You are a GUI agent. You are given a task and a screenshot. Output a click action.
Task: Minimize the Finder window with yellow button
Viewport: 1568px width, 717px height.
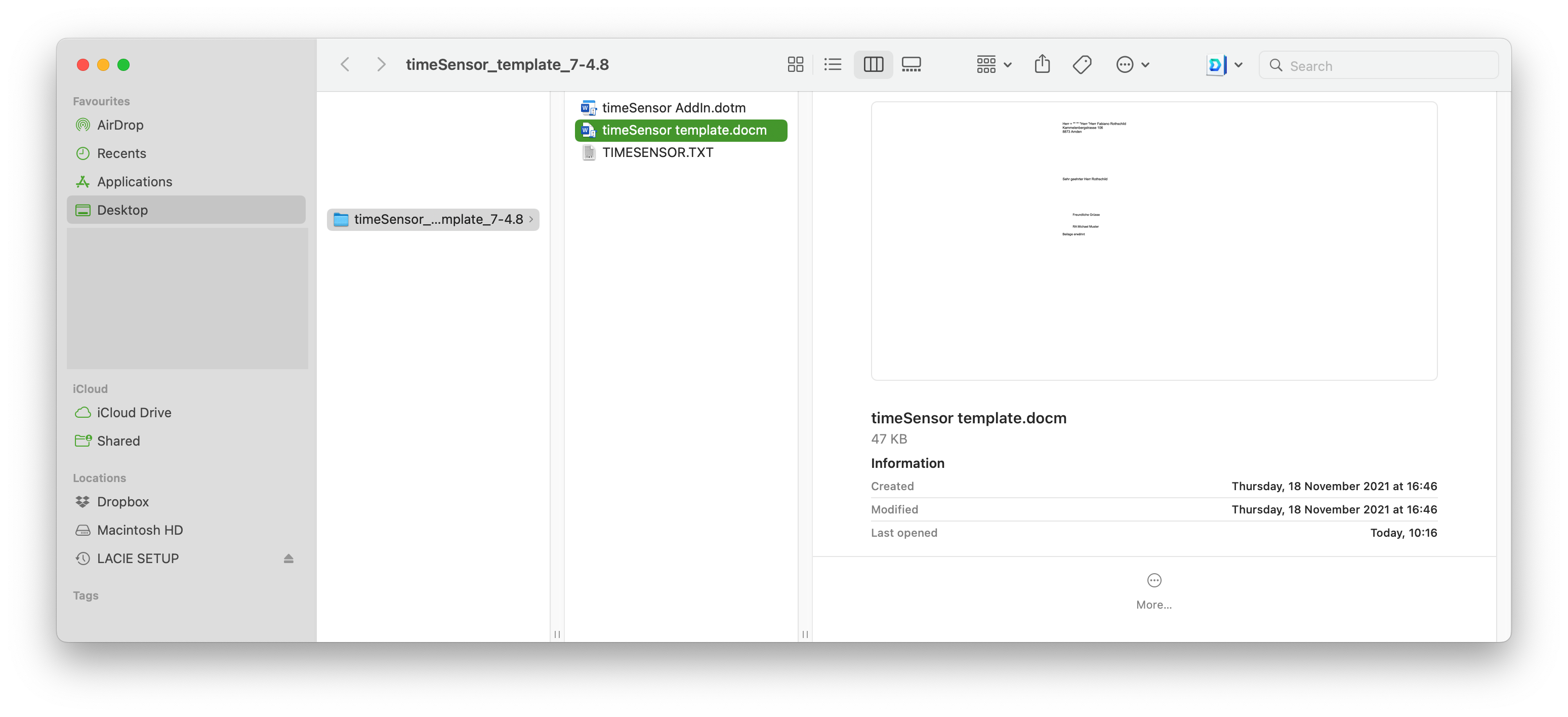pyautogui.click(x=103, y=65)
